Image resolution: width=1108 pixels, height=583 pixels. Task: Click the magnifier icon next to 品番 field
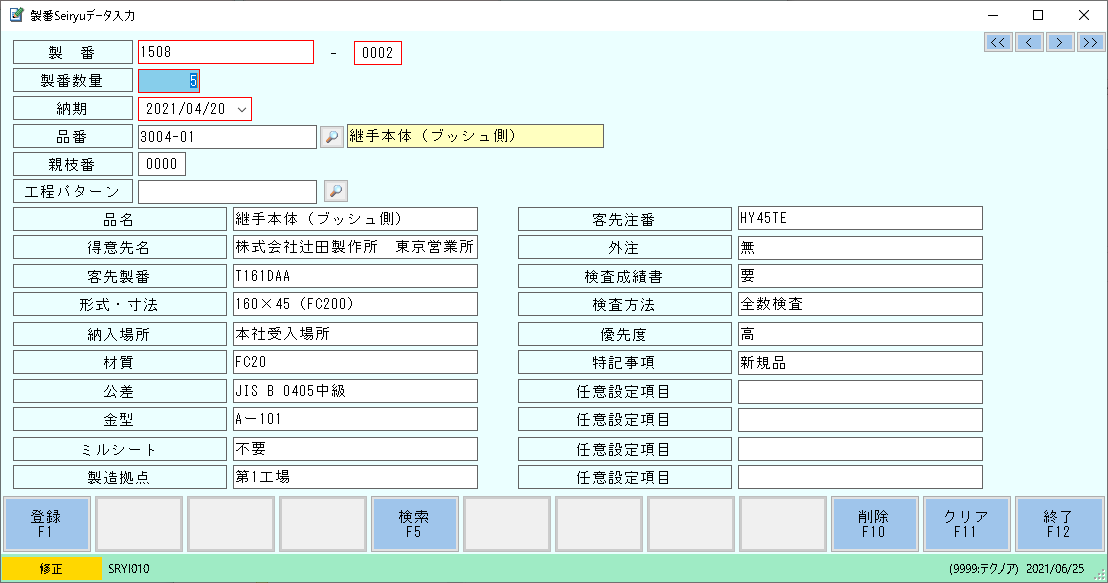[331, 137]
